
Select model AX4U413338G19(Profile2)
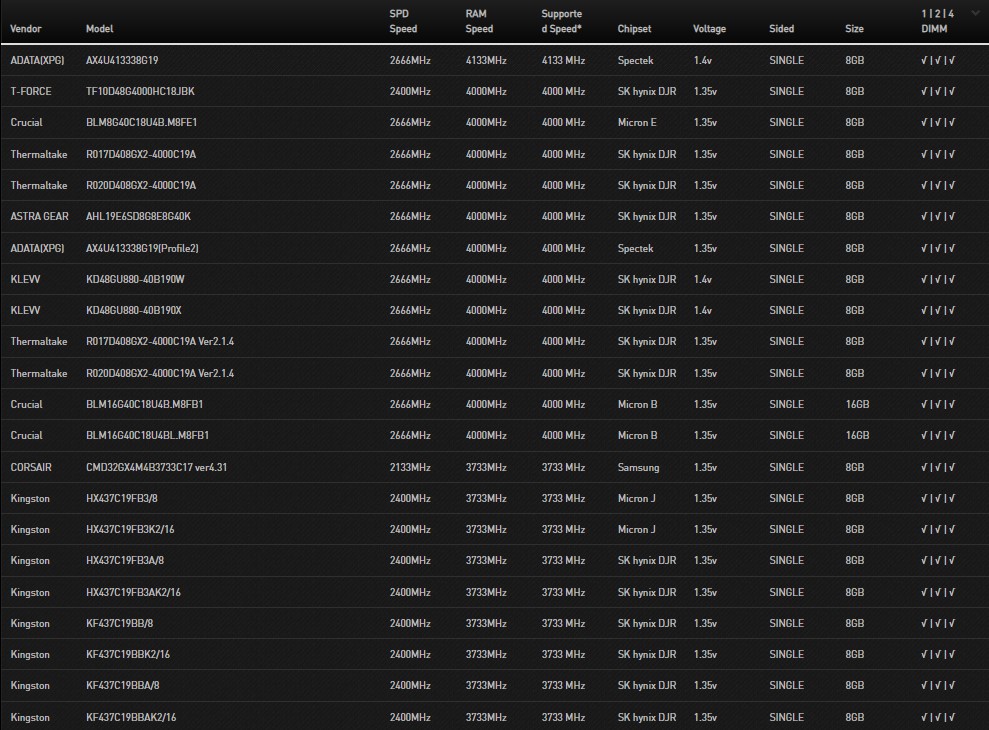[x=142, y=249]
